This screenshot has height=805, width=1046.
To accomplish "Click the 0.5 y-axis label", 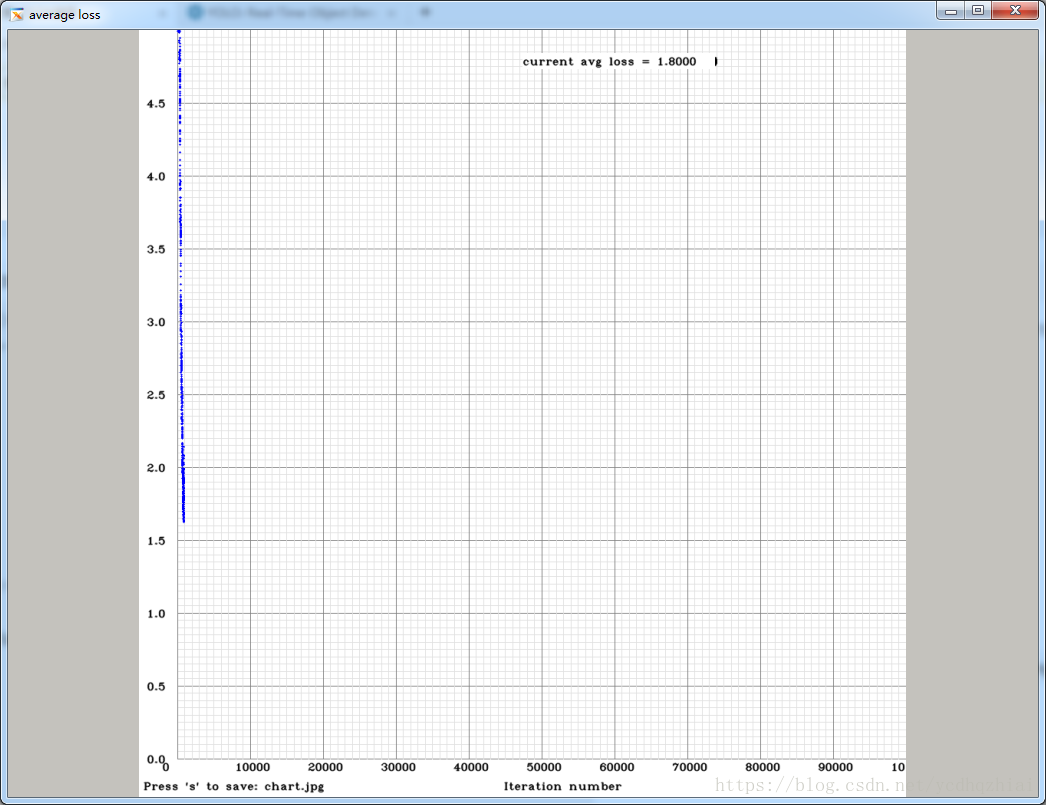I will click(156, 686).
